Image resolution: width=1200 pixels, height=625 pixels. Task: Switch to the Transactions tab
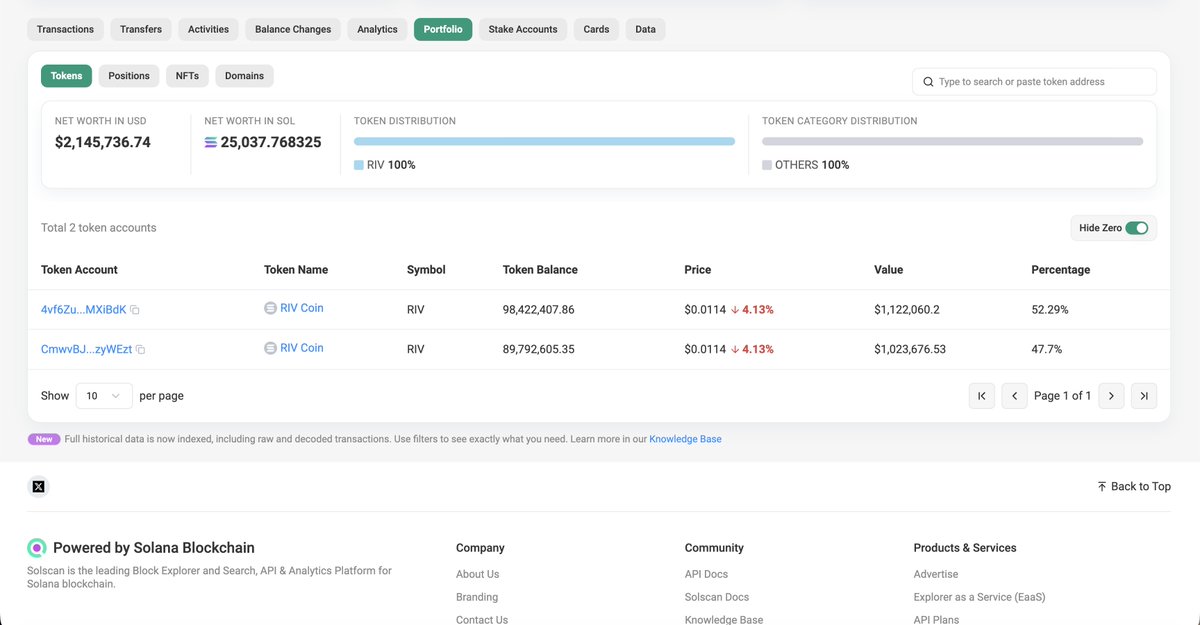tap(65, 29)
